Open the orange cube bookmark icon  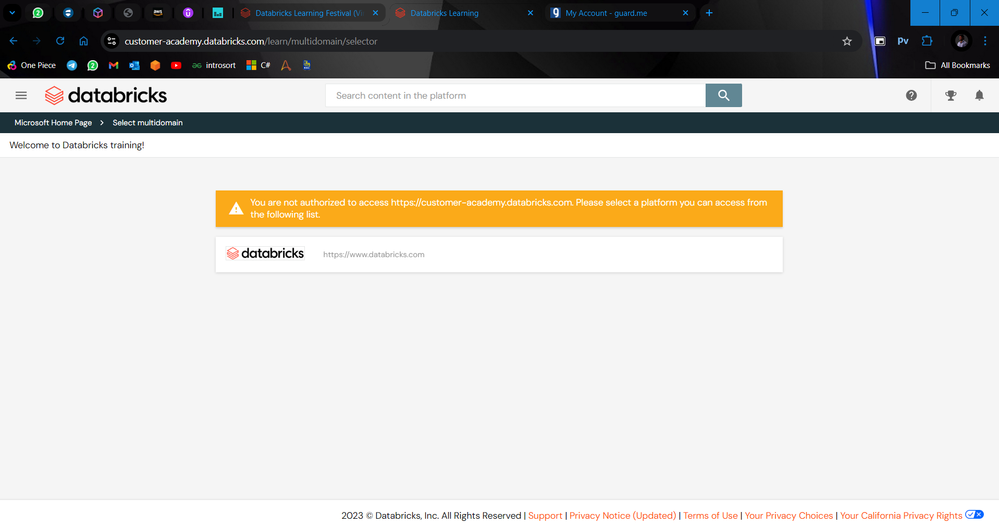[x=155, y=65]
